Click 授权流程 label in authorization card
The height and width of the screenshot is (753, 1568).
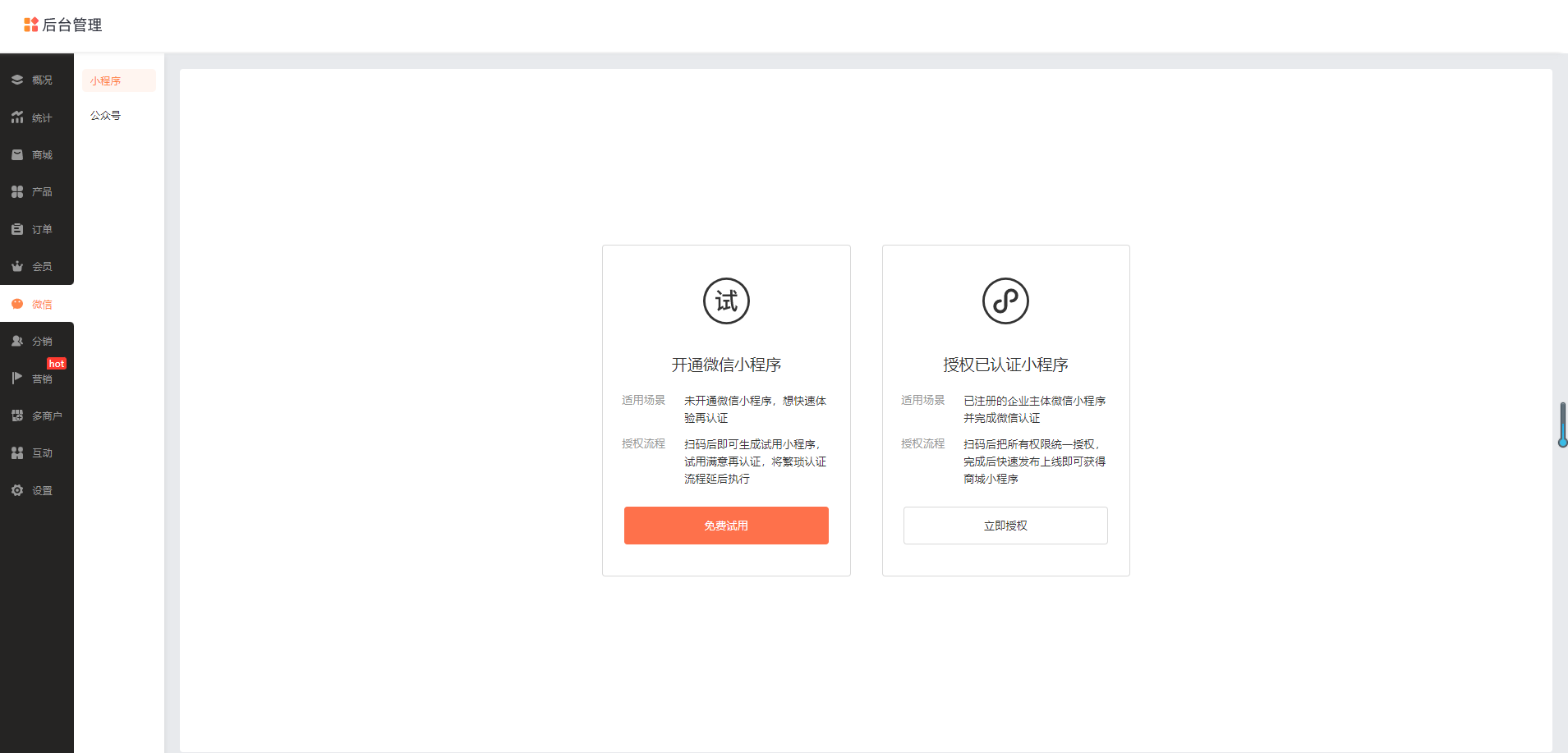(922, 443)
